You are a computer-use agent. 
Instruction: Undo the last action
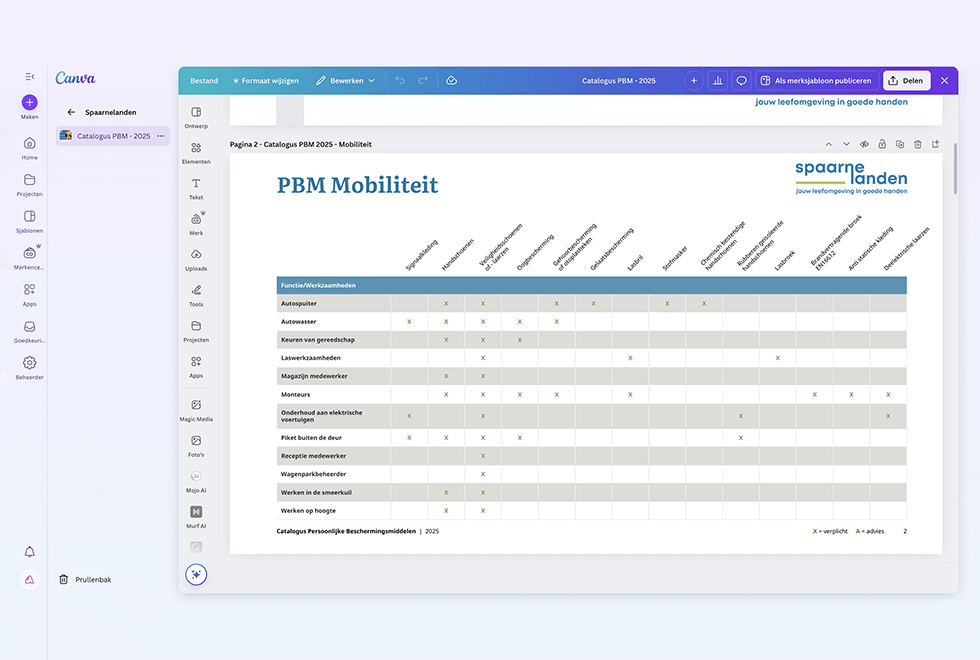[x=400, y=81]
